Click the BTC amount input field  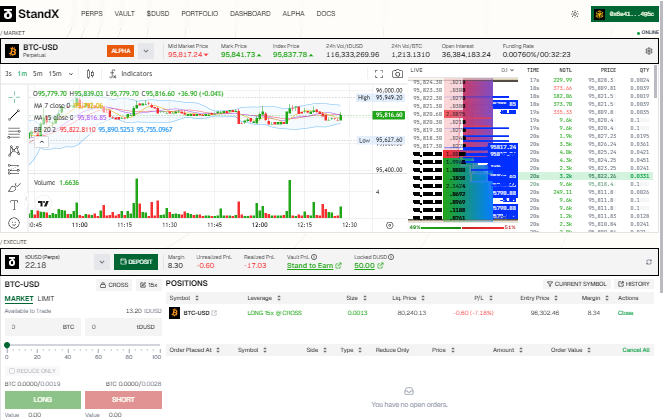[x=43, y=327]
